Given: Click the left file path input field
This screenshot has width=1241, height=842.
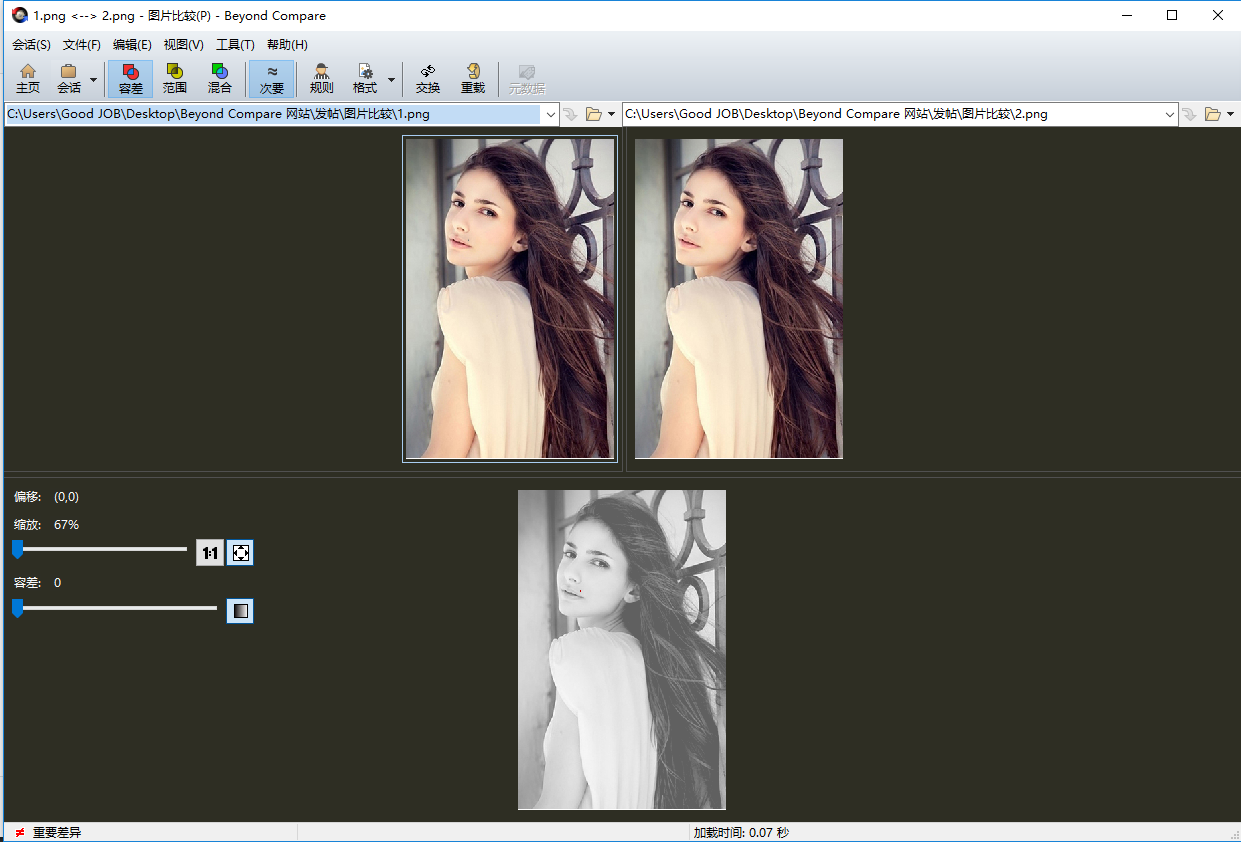Looking at the screenshot, I should point(272,114).
